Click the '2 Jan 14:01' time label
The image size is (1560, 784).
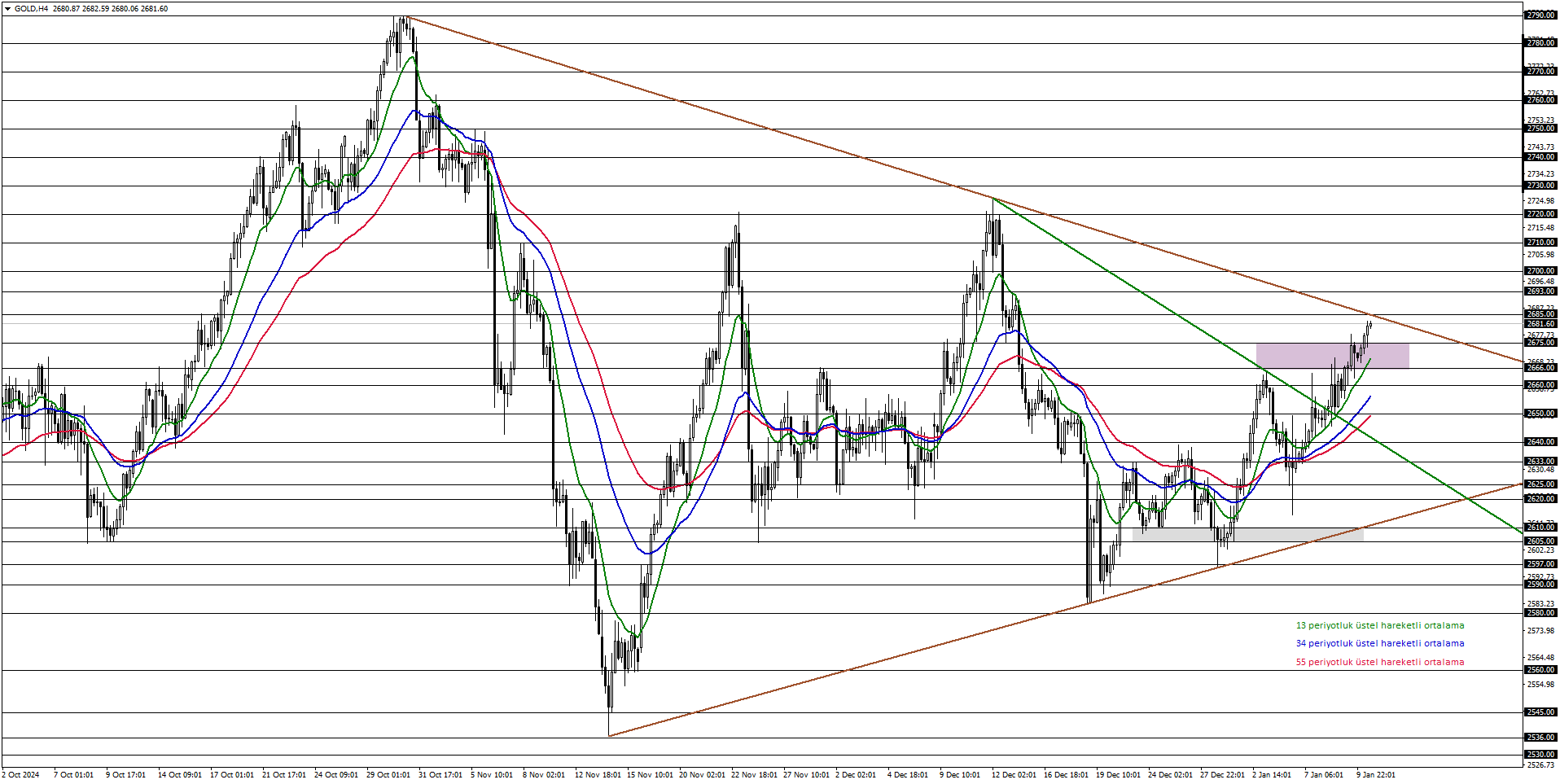click(x=1272, y=775)
